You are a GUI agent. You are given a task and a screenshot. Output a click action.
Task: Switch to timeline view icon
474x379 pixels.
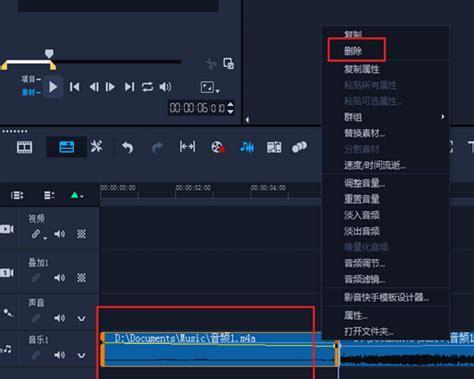66,147
